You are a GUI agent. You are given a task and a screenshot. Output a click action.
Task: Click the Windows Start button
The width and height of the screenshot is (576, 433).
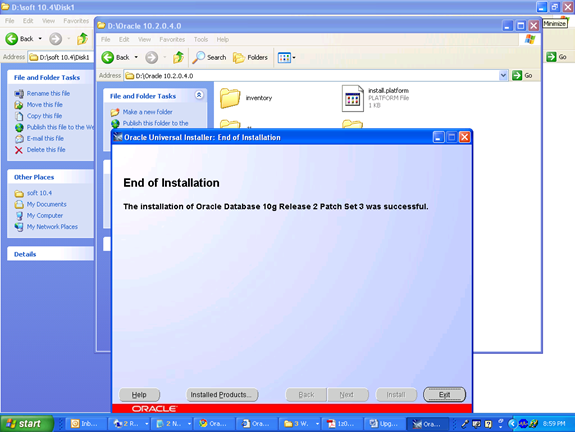[x=27, y=423]
